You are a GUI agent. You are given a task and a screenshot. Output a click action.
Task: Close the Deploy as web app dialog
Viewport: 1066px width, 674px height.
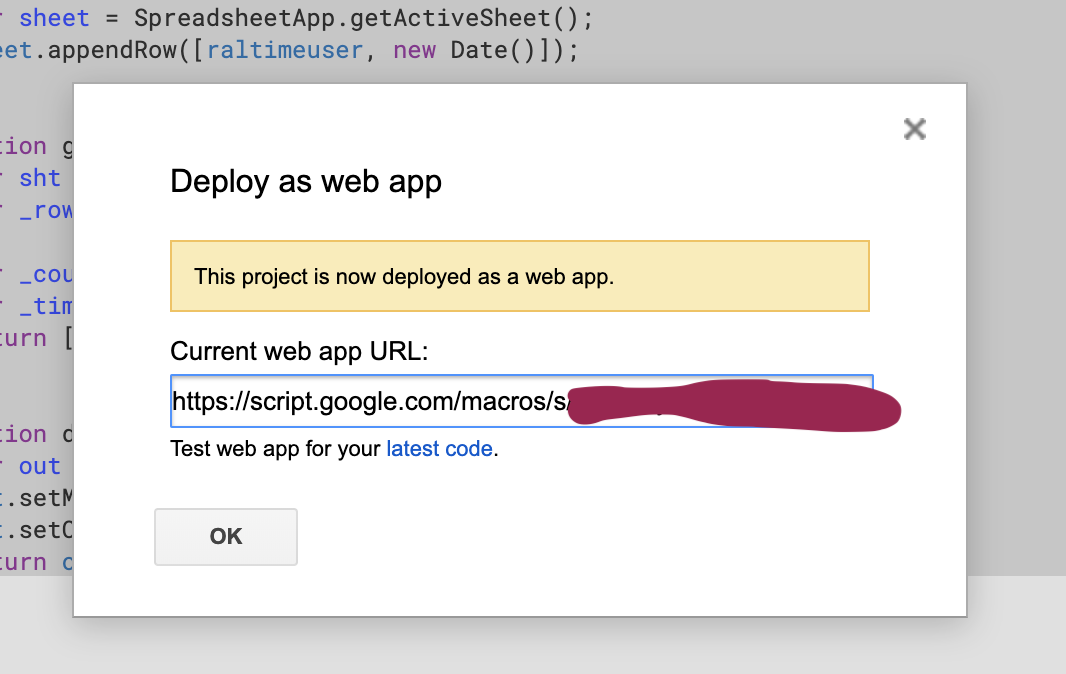coord(914,129)
